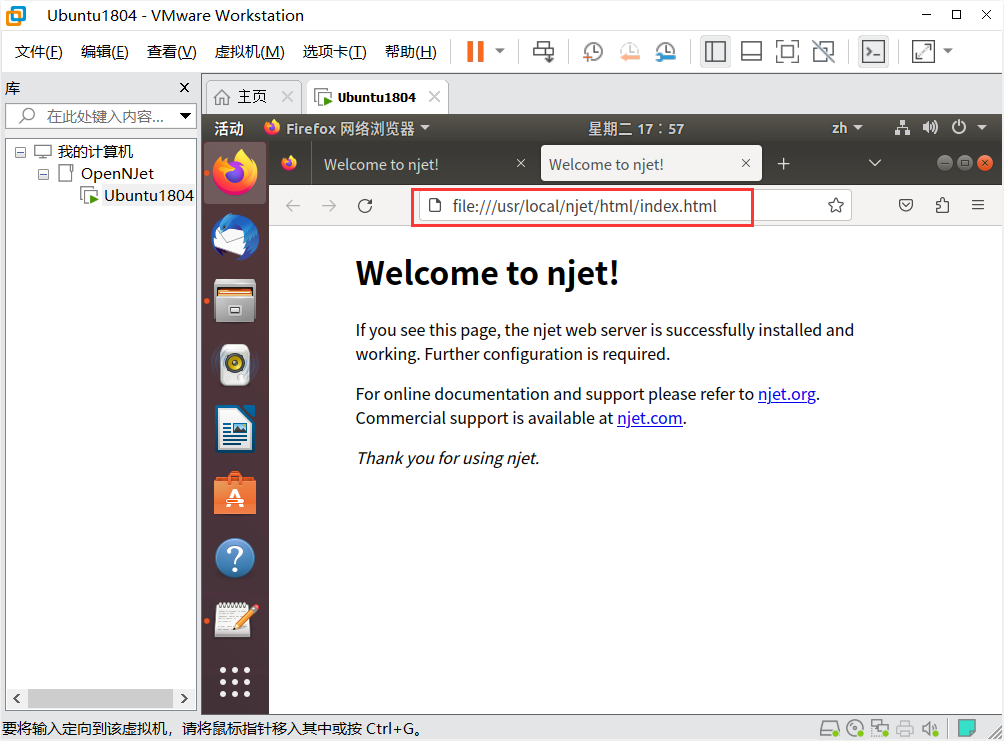
Task: Toggle Unity mode icon
Action: pyautogui.click(x=823, y=51)
